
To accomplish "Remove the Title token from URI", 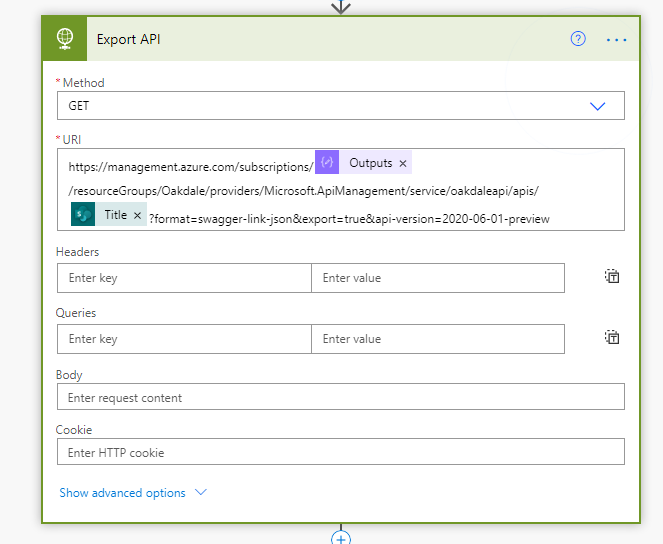I will click(x=137, y=215).
